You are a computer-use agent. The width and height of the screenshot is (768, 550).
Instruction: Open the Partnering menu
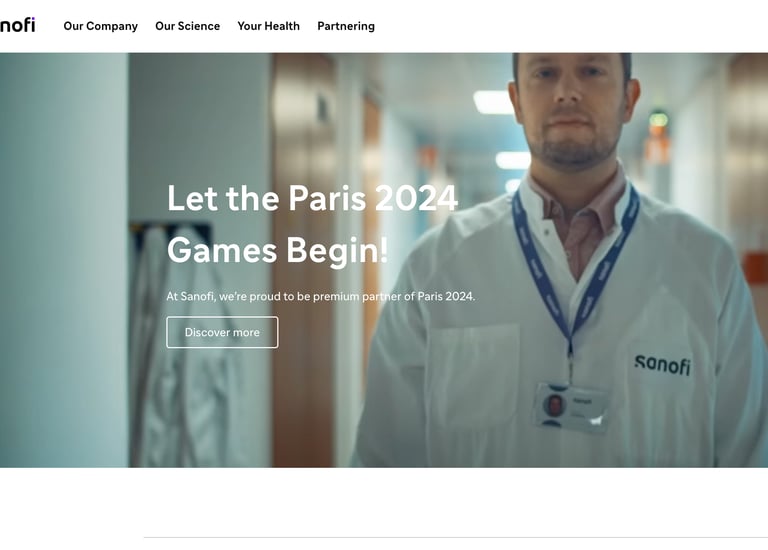tap(346, 26)
